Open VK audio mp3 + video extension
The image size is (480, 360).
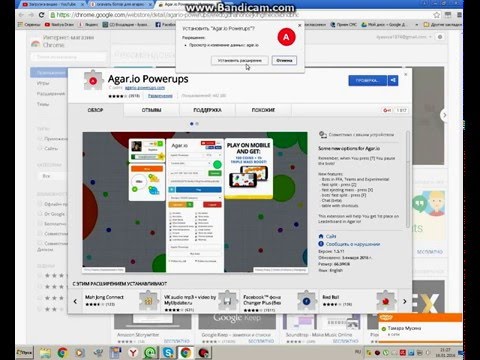click(x=201, y=302)
